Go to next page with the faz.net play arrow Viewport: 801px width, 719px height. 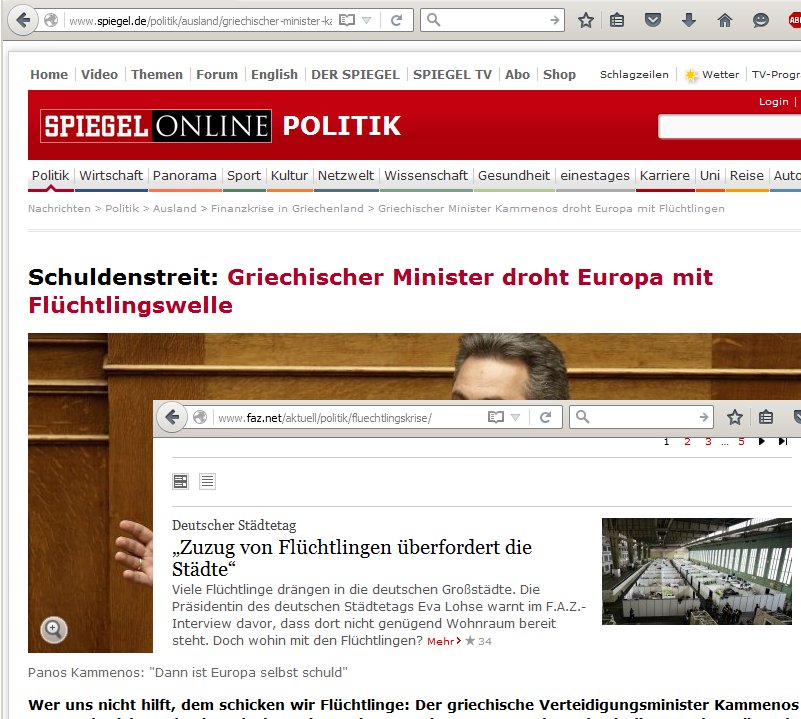coord(762,442)
